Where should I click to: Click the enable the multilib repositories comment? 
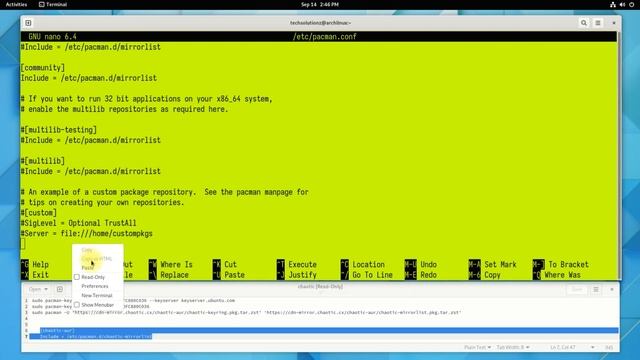pyautogui.click(x=124, y=109)
